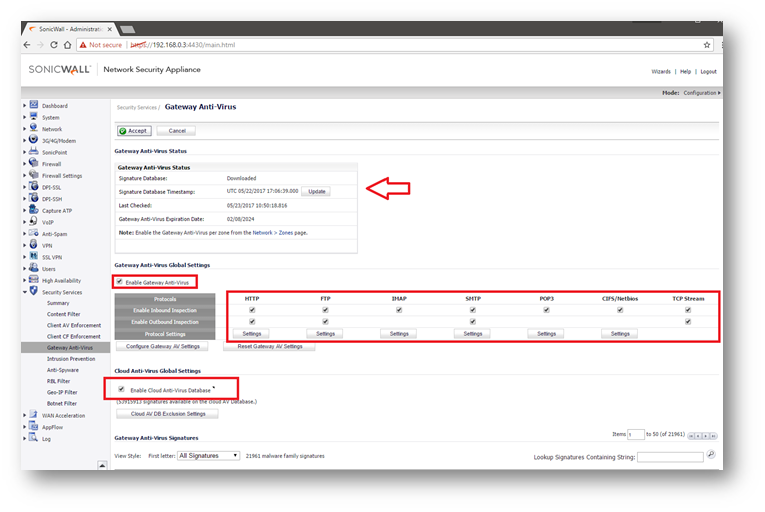Open Client AV Enforcement submenu item
Image resolution: width=765 pixels, height=512 pixels.
(74, 326)
